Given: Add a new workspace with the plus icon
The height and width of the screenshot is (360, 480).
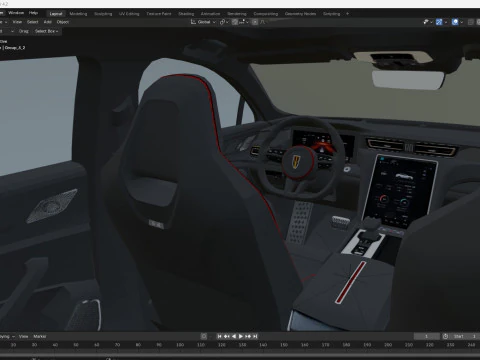Looking at the screenshot, I should point(347,14).
